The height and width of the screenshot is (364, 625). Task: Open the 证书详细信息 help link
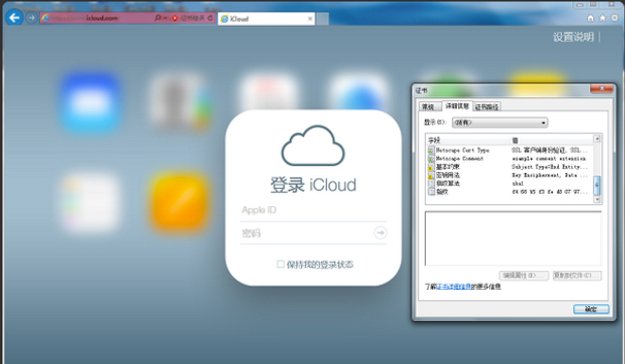(454, 287)
